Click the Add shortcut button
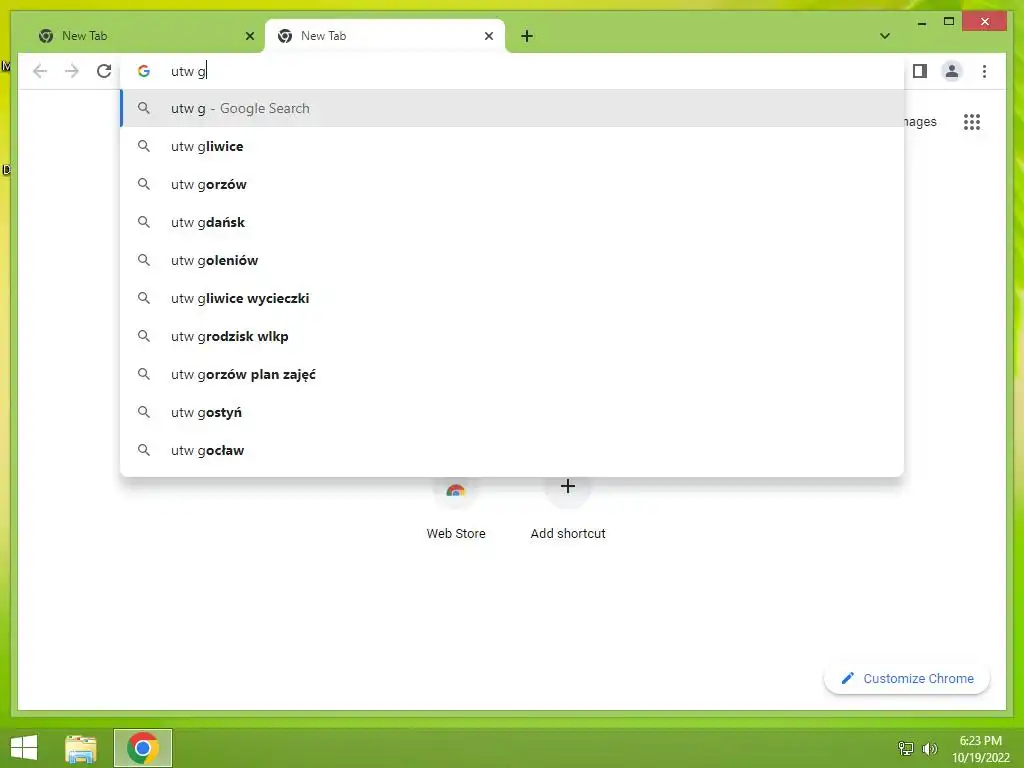Viewport: 1024px width, 768px height. pyautogui.click(x=568, y=509)
